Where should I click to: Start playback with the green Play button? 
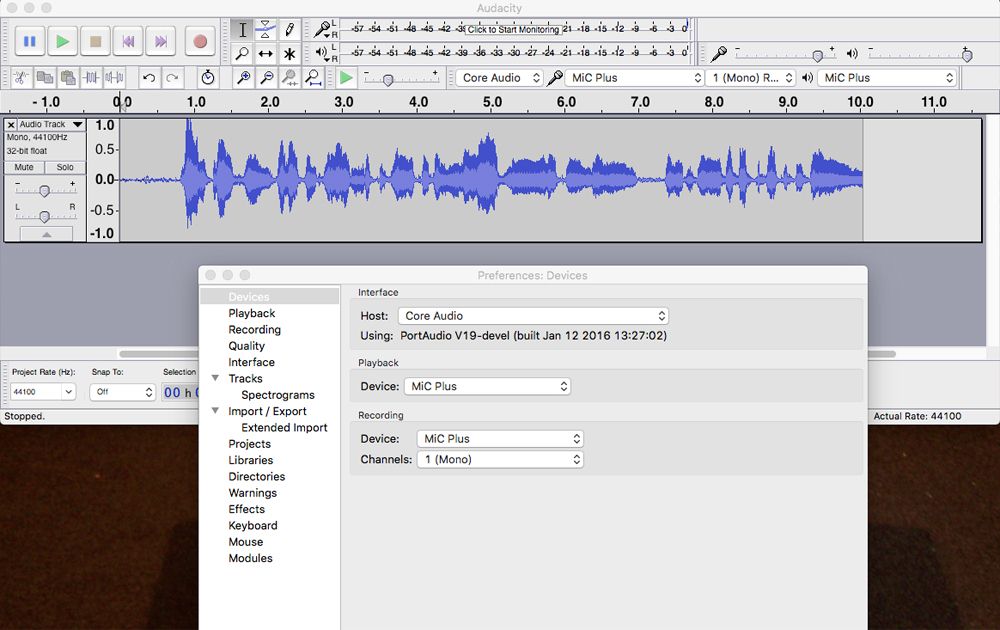point(62,41)
